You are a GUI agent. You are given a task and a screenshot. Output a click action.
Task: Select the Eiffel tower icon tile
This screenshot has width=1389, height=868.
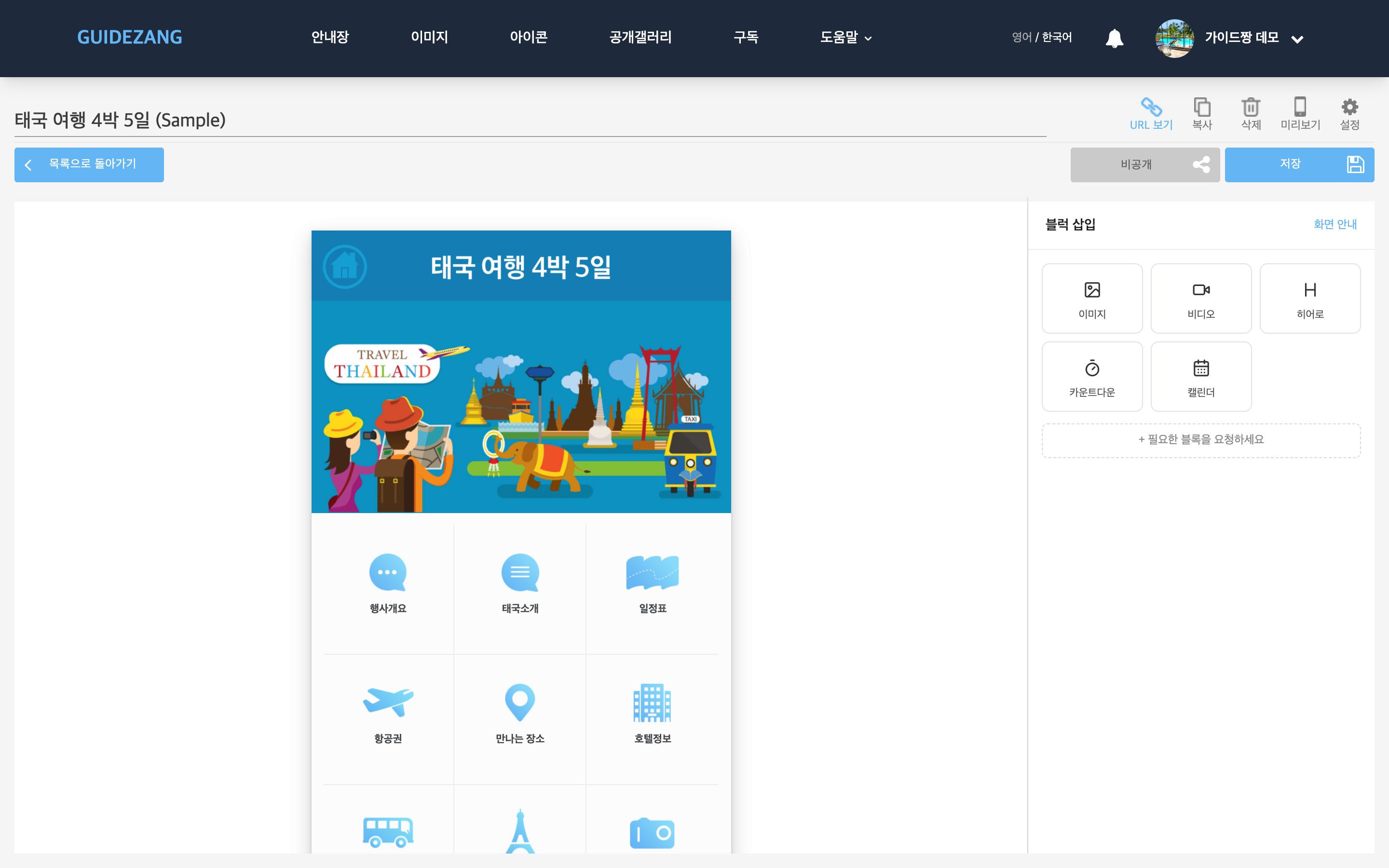pyautogui.click(x=520, y=831)
